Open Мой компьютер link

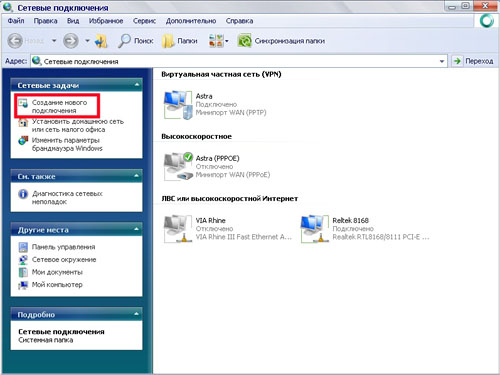(x=57, y=285)
